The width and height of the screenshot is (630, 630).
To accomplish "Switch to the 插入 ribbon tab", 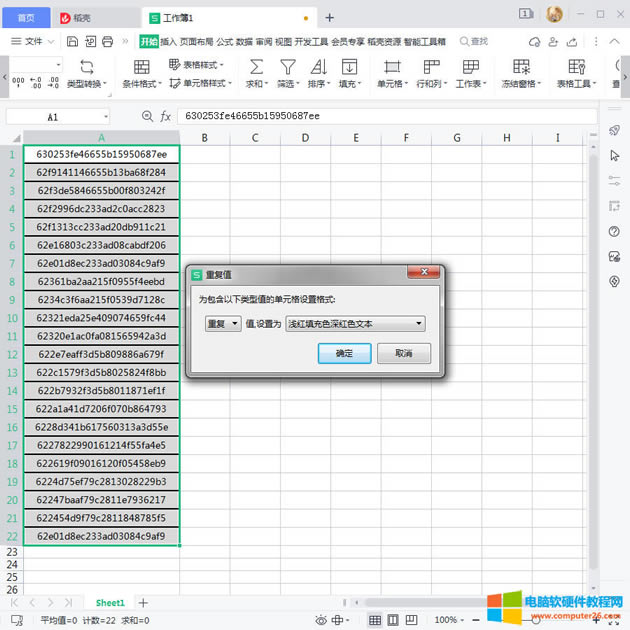I will 169,41.
